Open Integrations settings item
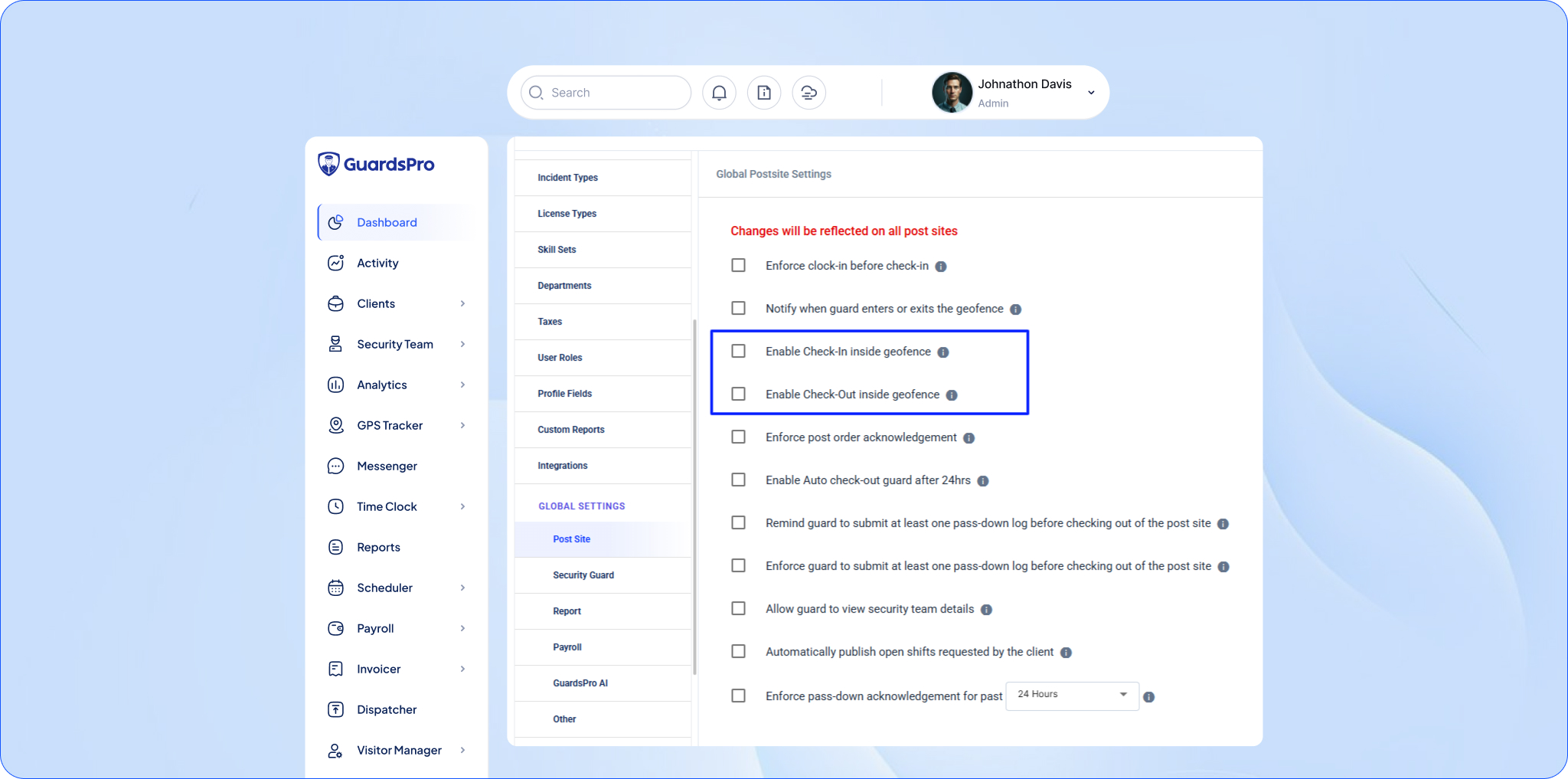Viewport: 1568px width, 779px height. tap(603, 466)
